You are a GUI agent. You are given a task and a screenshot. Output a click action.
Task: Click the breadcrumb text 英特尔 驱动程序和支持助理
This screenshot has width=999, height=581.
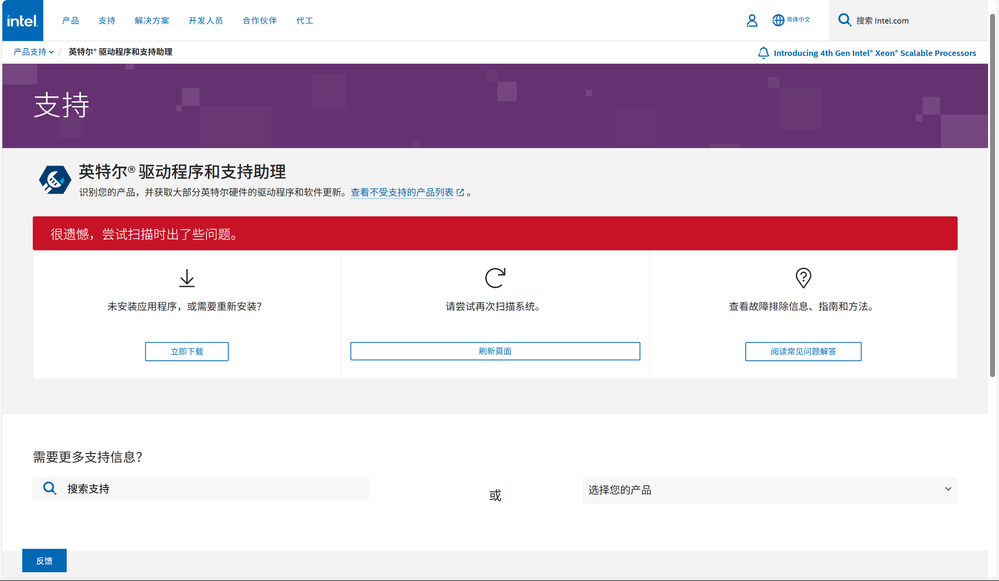[120, 52]
